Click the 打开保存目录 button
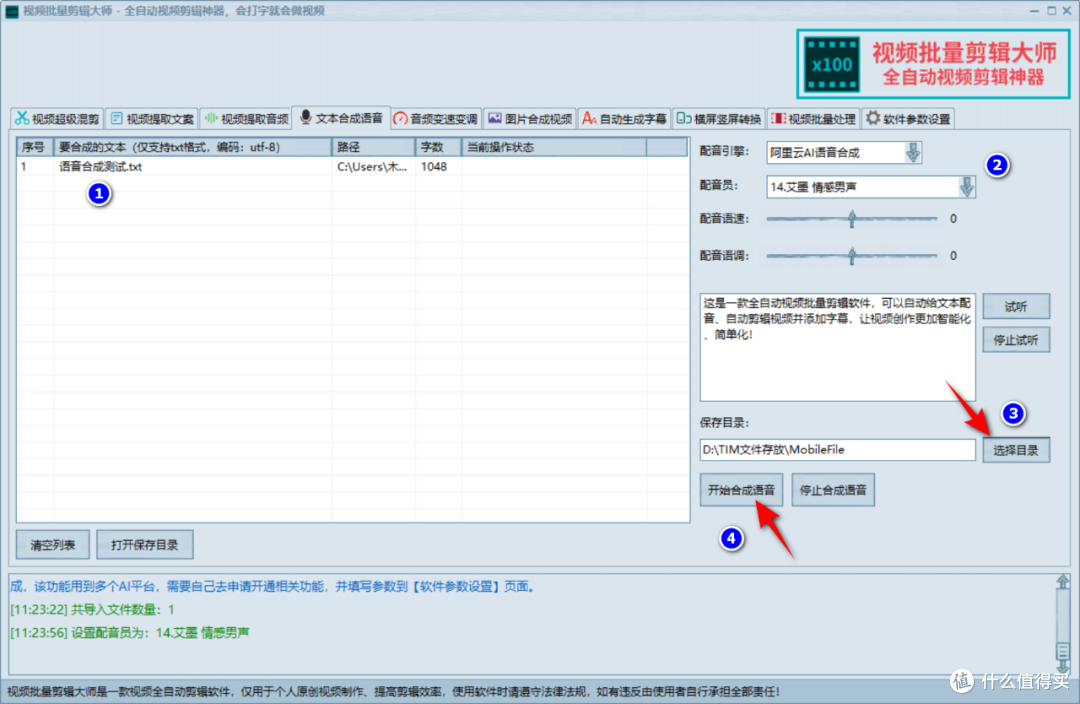 pyautogui.click(x=145, y=545)
